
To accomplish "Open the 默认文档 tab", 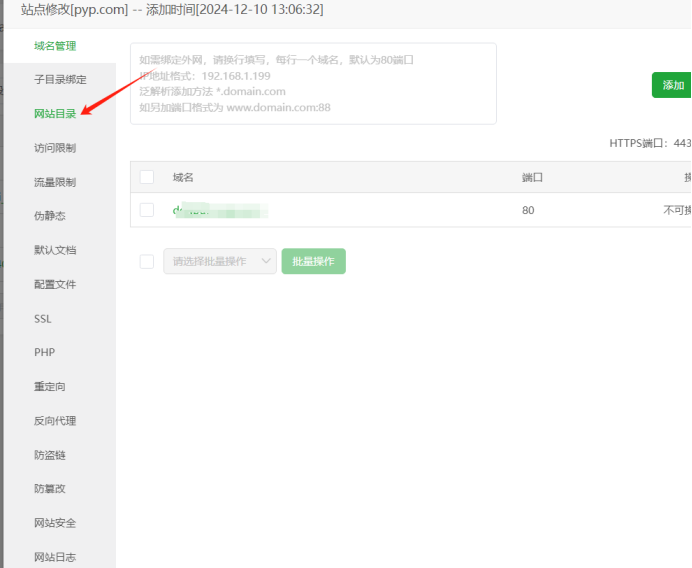I will 55,250.
